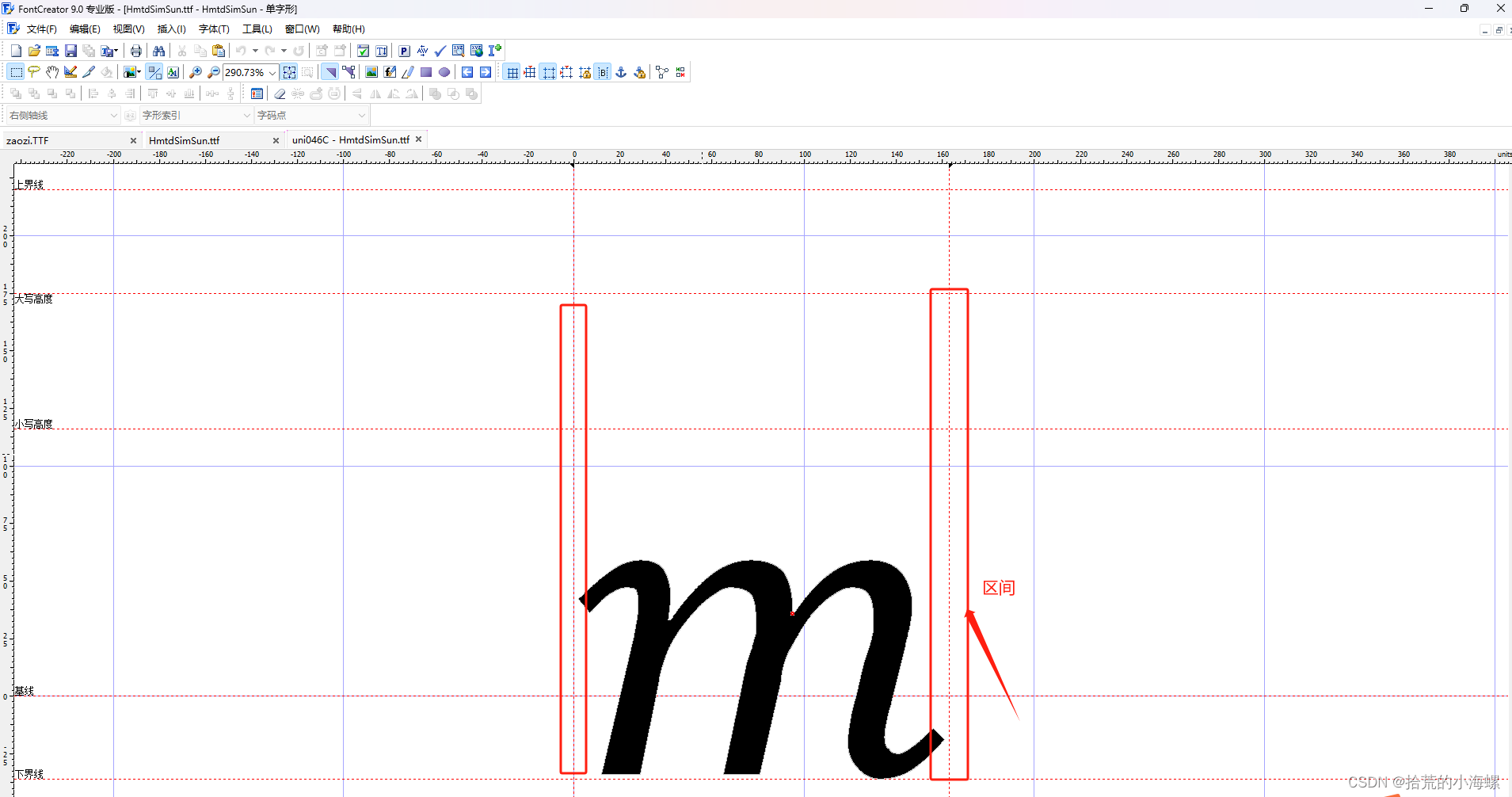Open the 字体(T) menu
The image size is (1512, 797).
click(213, 29)
